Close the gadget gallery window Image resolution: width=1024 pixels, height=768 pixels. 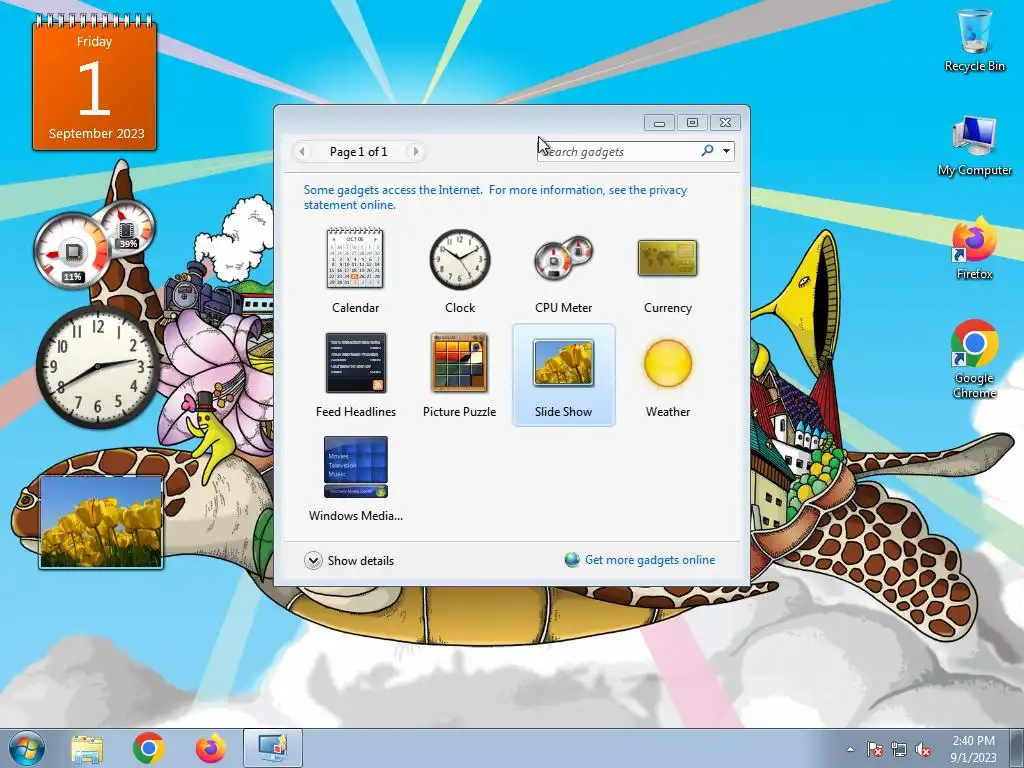726,122
